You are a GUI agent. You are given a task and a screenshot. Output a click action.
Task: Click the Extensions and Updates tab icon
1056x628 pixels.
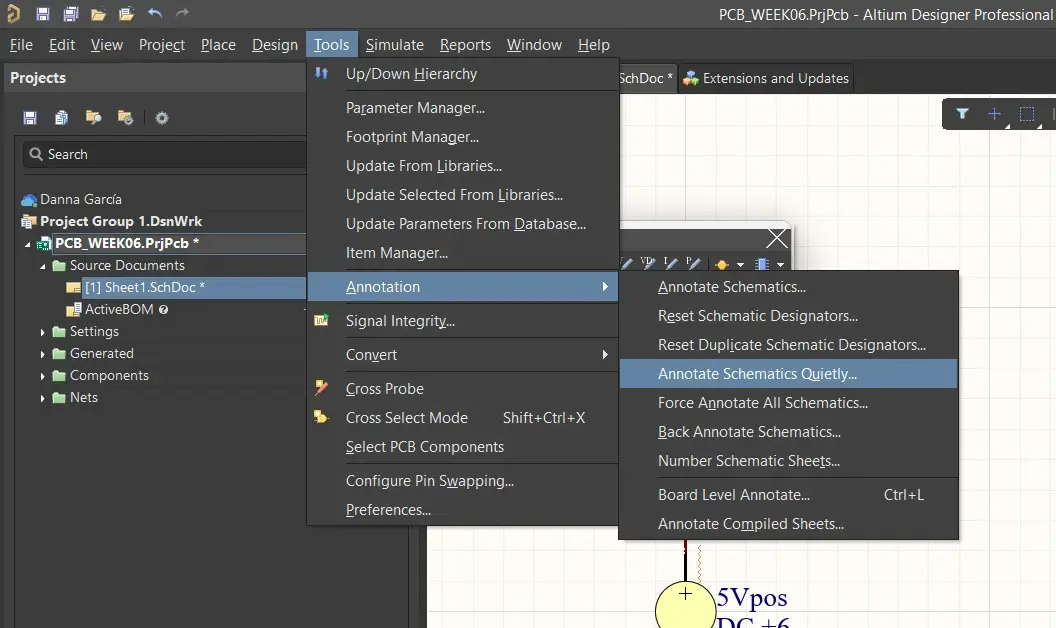(690, 78)
